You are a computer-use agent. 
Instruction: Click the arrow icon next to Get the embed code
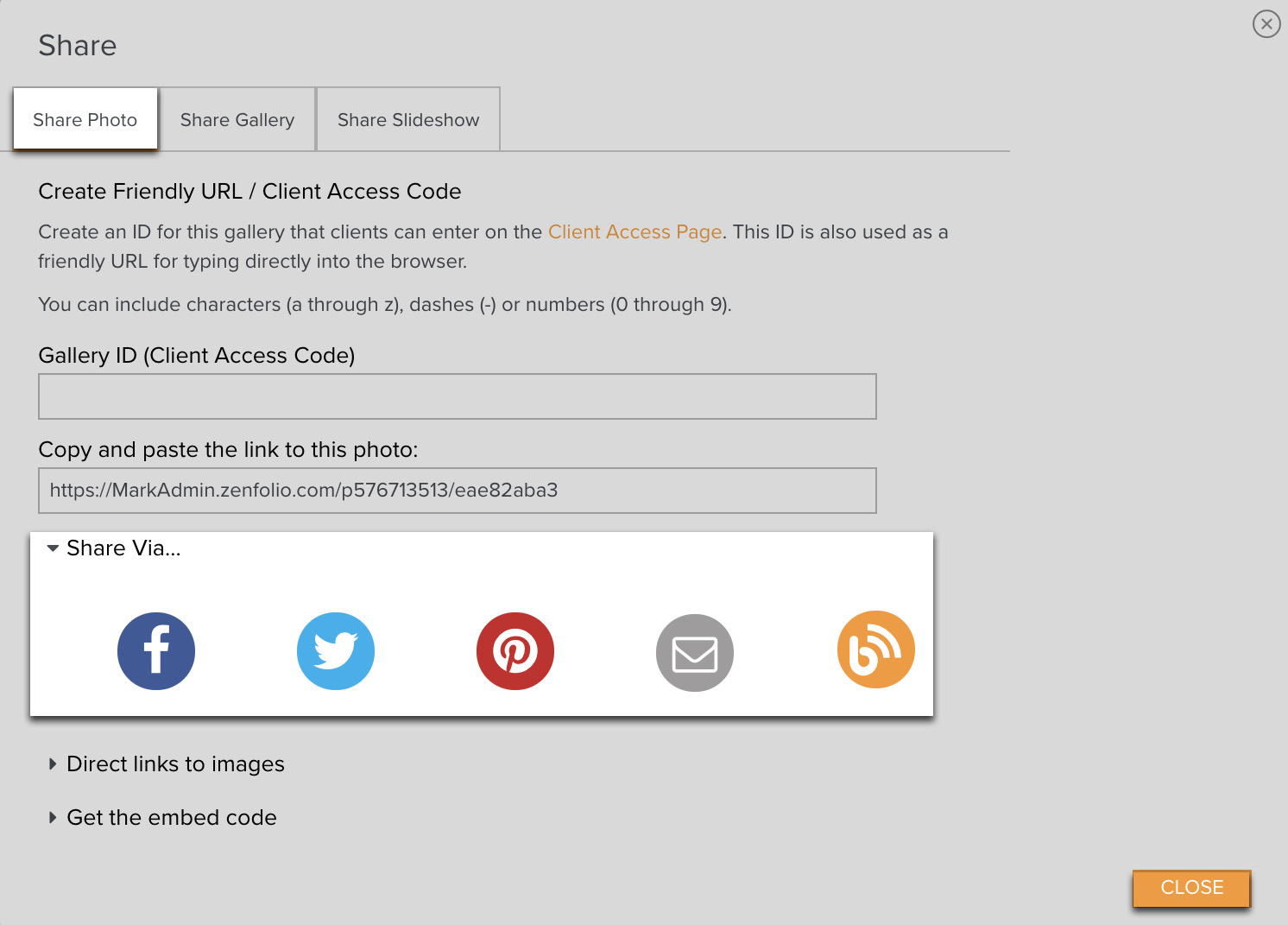pyautogui.click(x=53, y=817)
